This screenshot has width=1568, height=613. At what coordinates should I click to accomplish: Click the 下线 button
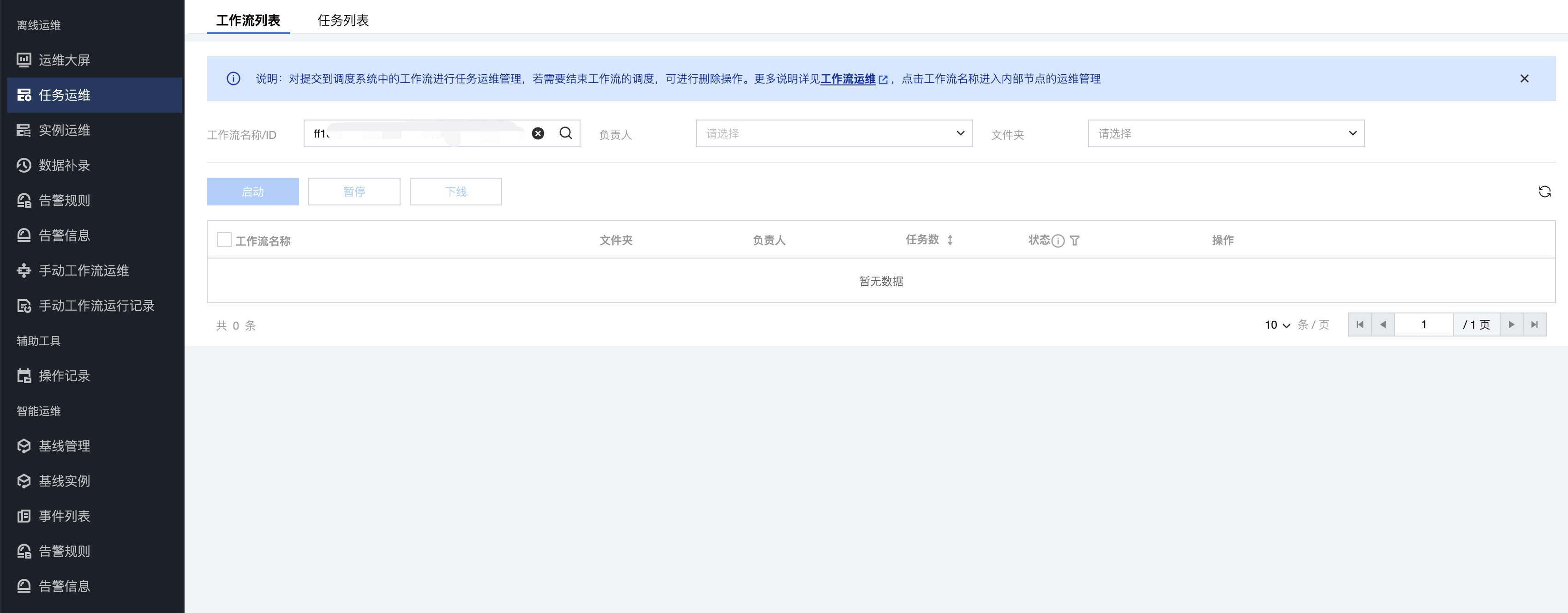[455, 192]
